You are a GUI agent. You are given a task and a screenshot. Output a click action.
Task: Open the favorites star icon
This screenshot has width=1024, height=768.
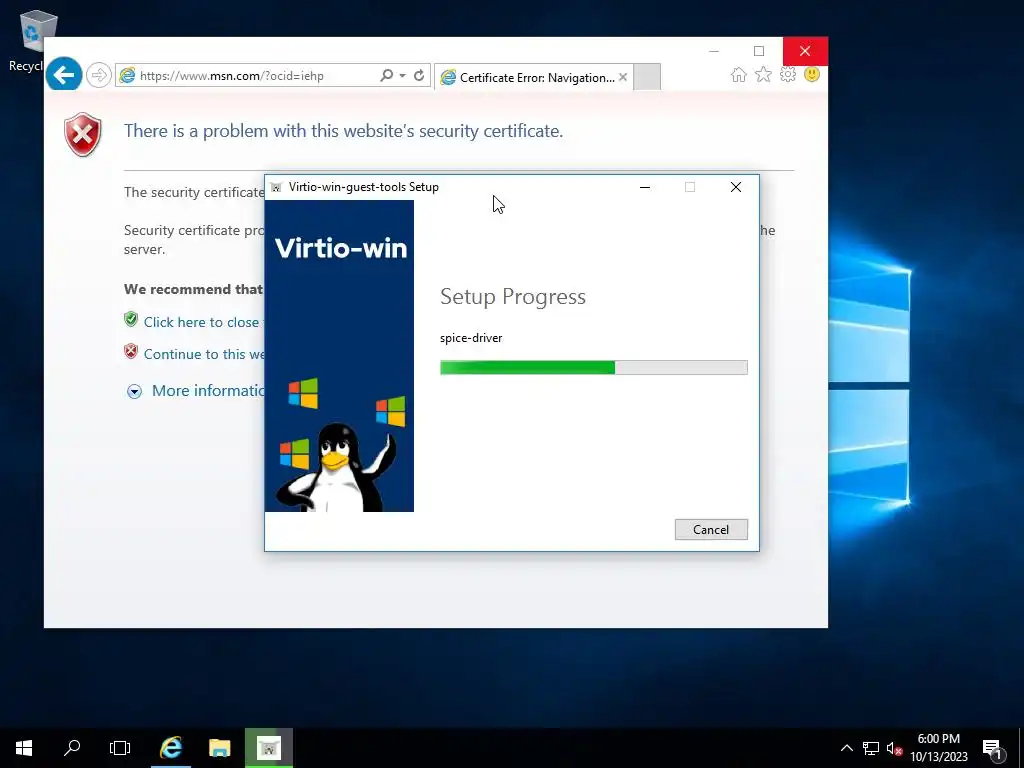[x=763, y=74]
